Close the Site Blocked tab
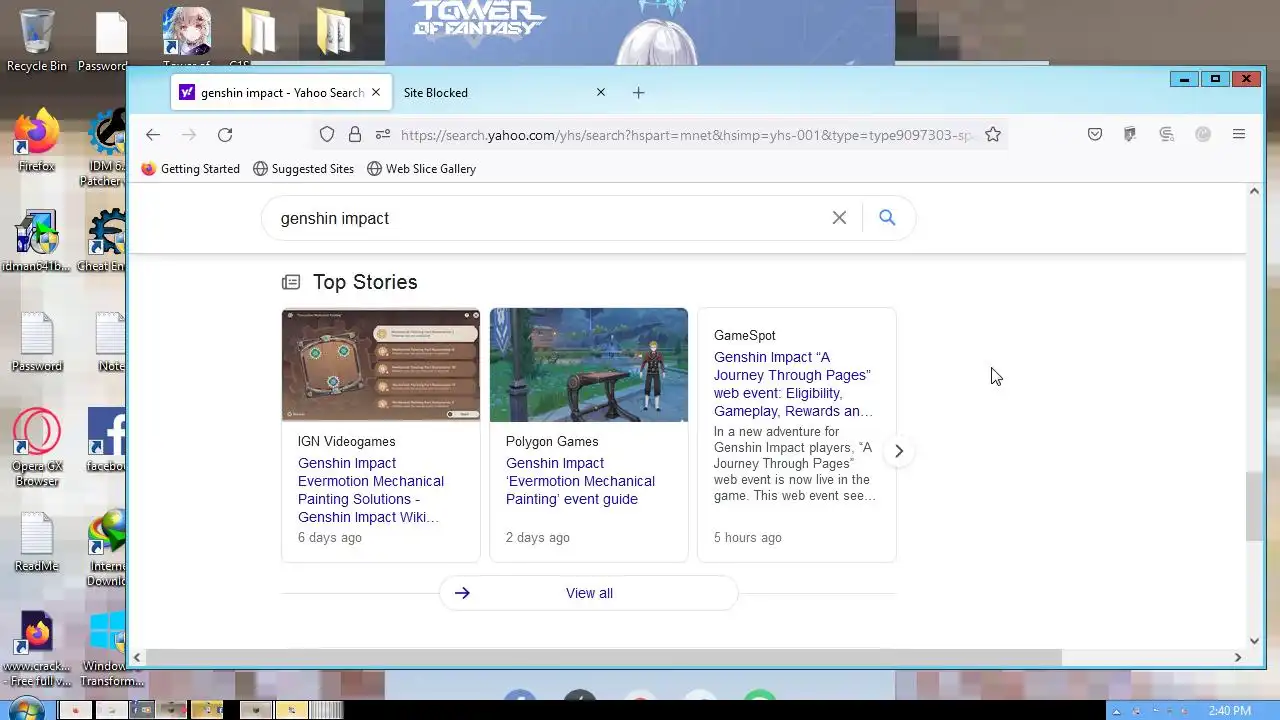The width and height of the screenshot is (1280, 720). point(600,92)
